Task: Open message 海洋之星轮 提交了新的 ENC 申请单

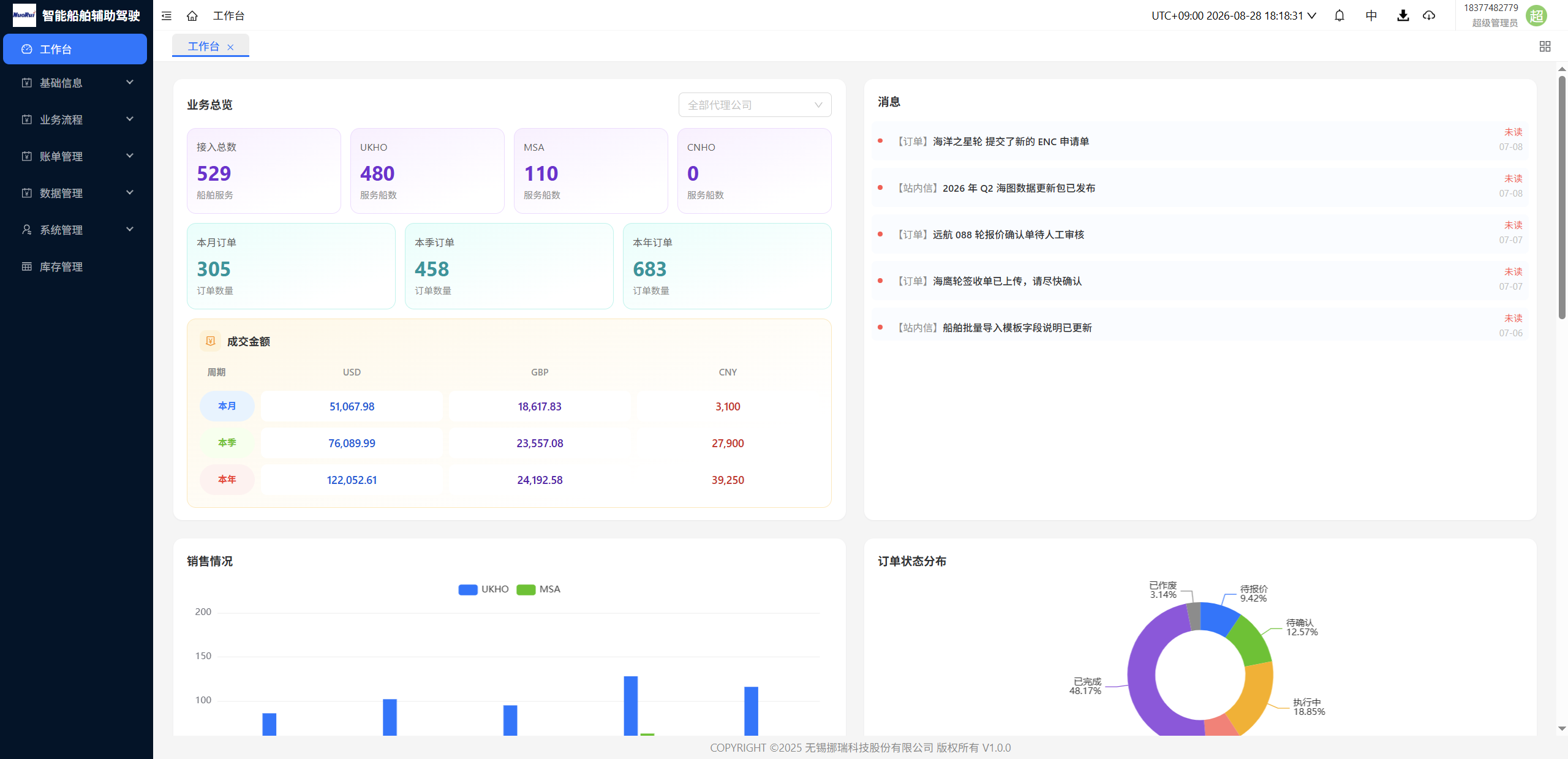Action: (x=1200, y=141)
